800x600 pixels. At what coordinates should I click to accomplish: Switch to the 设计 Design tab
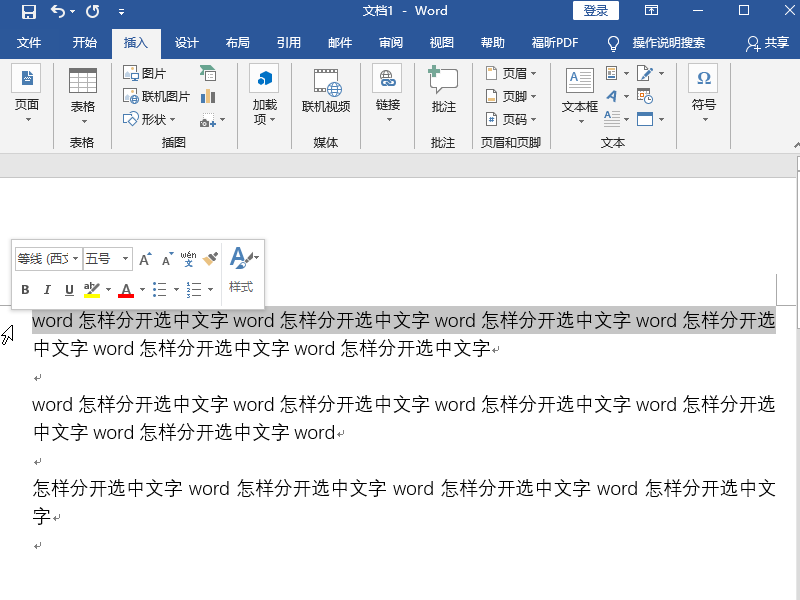tap(186, 43)
